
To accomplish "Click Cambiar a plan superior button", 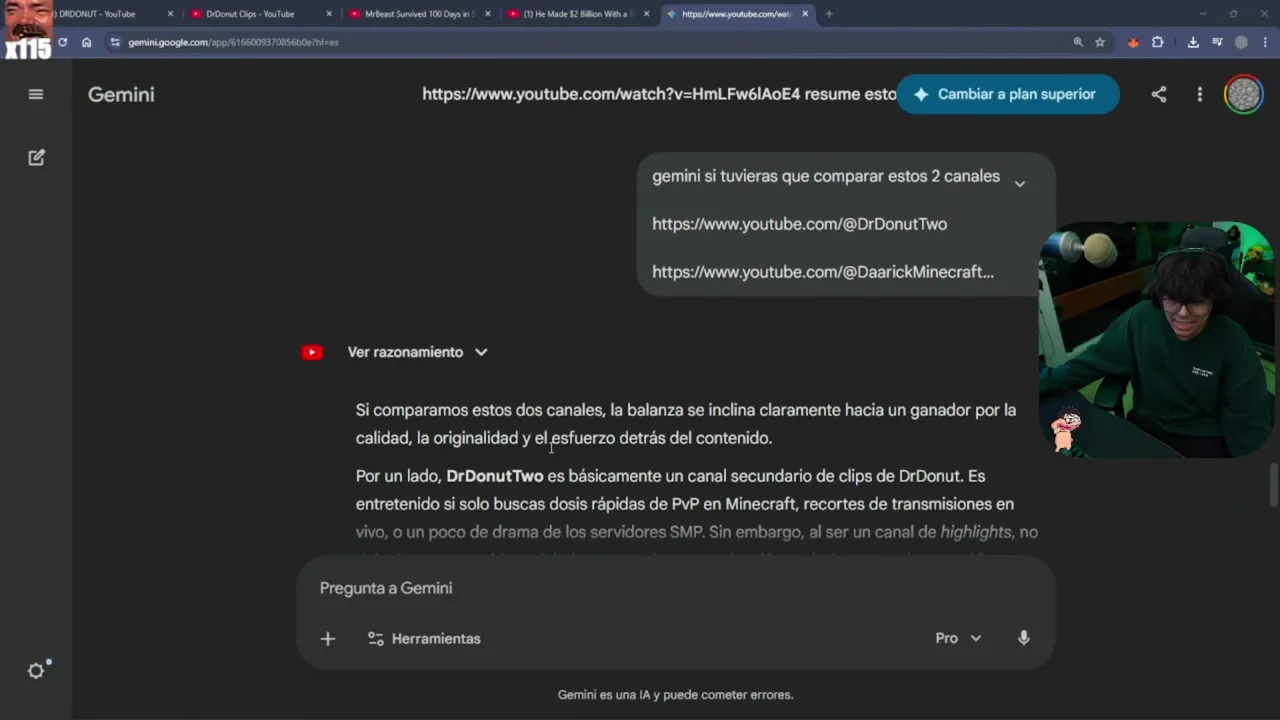I will pyautogui.click(x=1007, y=94).
